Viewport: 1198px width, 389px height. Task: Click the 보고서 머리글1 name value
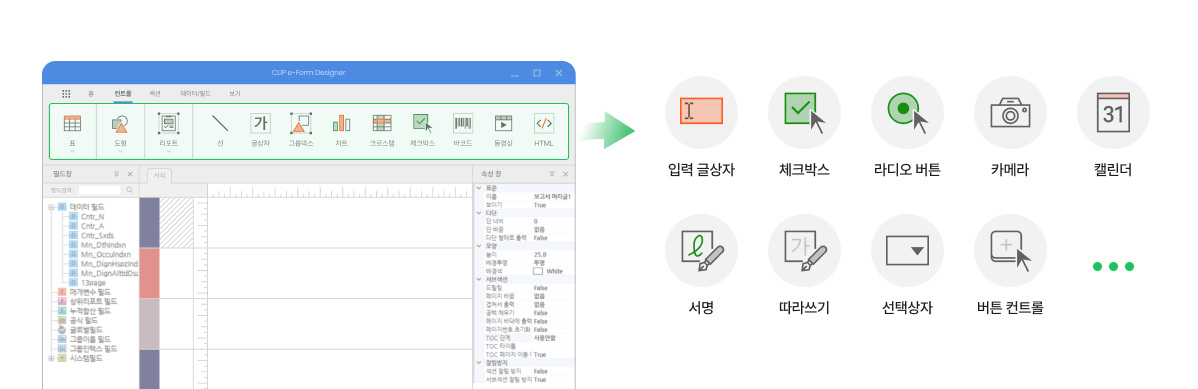552,196
